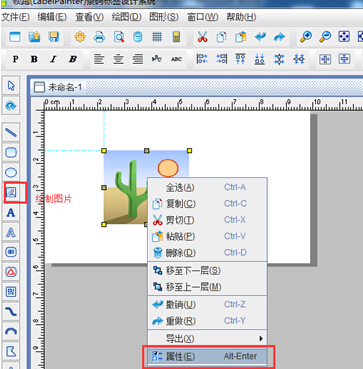Image resolution: width=363 pixels, height=369 pixels.
Task: Open the 文件(F) menu
Action: 16,17
